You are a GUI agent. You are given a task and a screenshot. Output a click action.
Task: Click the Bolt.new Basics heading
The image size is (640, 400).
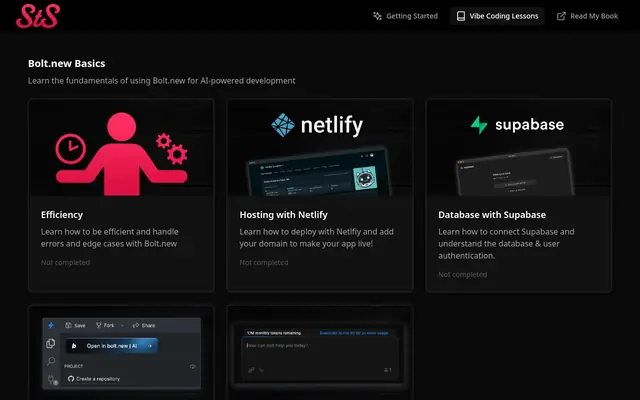pos(67,63)
